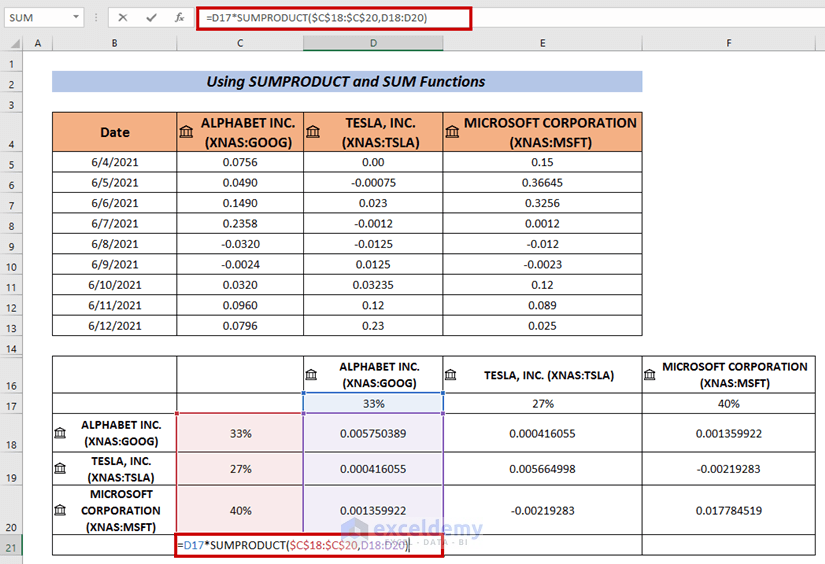Click weight cell D17 showing 33%
Viewport: 825px width, 564px height.
point(373,404)
